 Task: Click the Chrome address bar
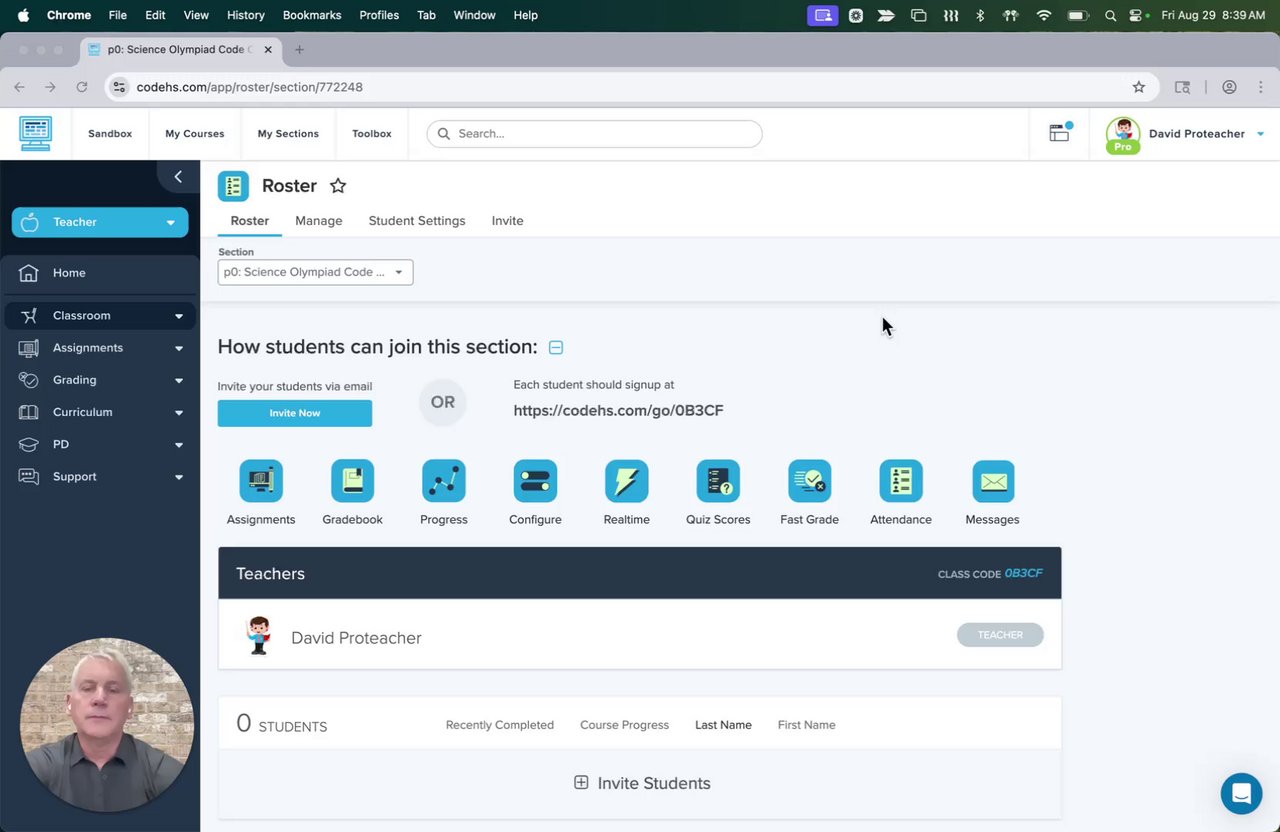pyautogui.click(x=630, y=87)
